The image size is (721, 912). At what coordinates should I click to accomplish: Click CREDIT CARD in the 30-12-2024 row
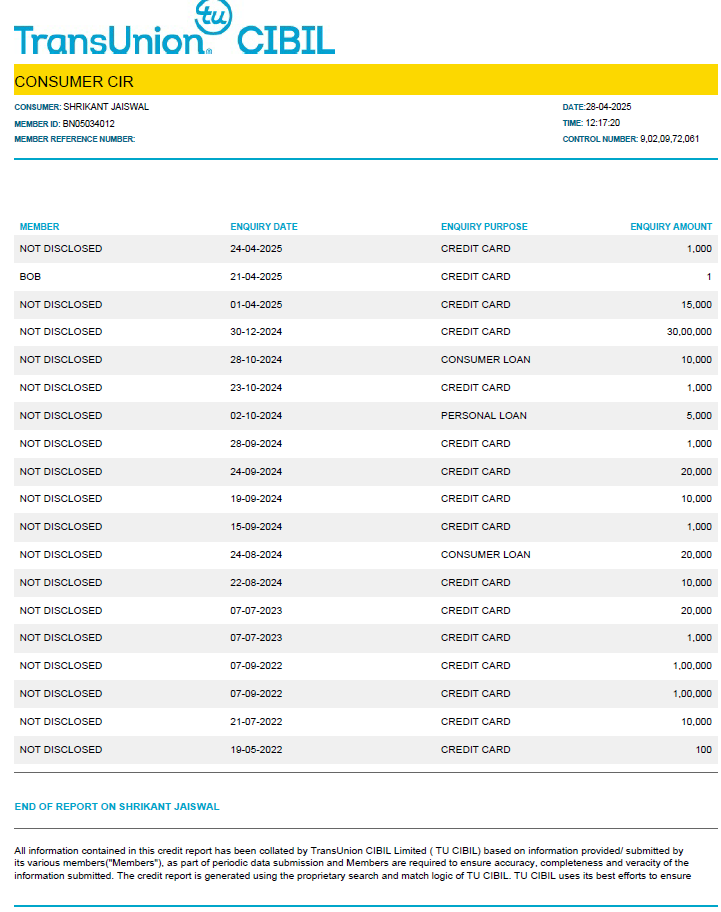[x=476, y=332]
